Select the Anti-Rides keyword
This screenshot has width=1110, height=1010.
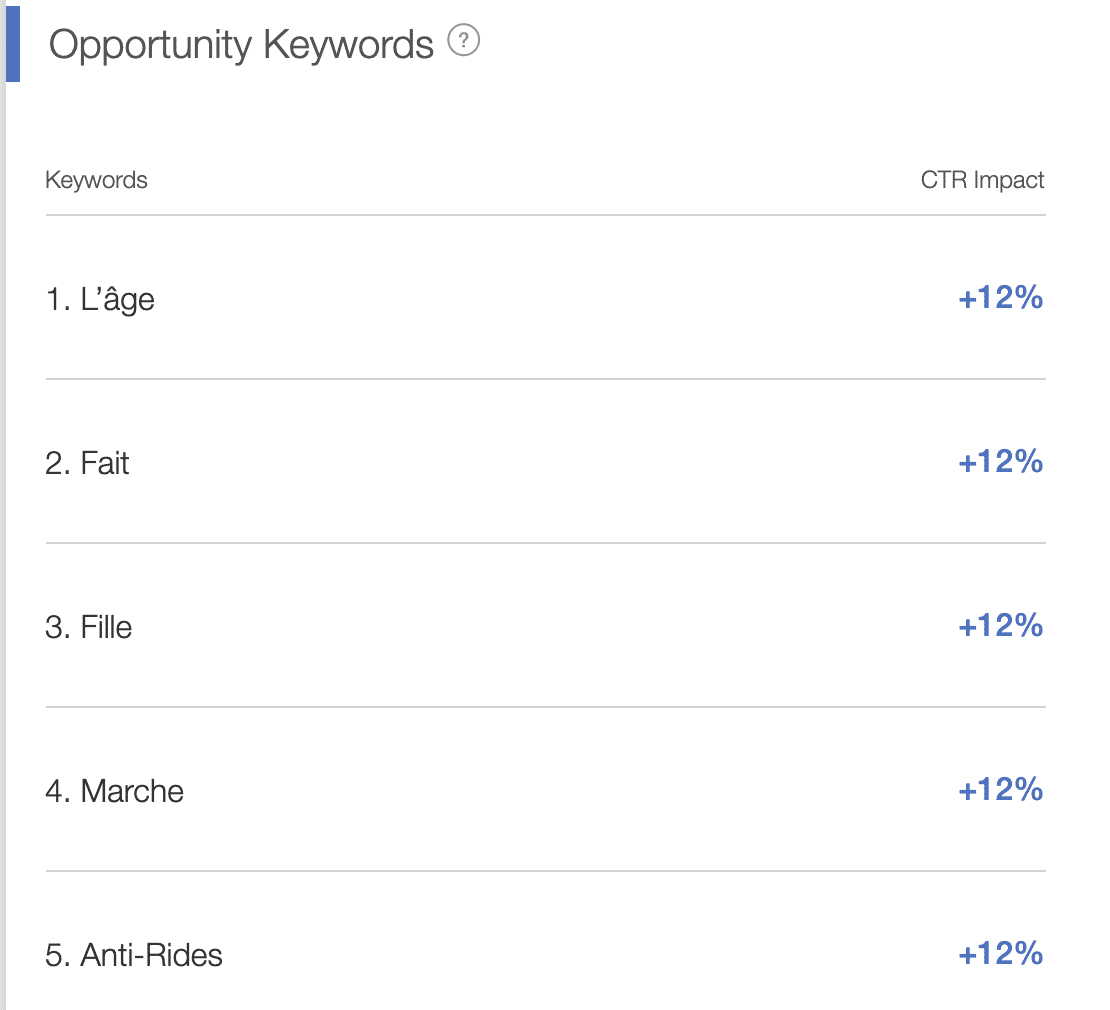coord(151,955)
